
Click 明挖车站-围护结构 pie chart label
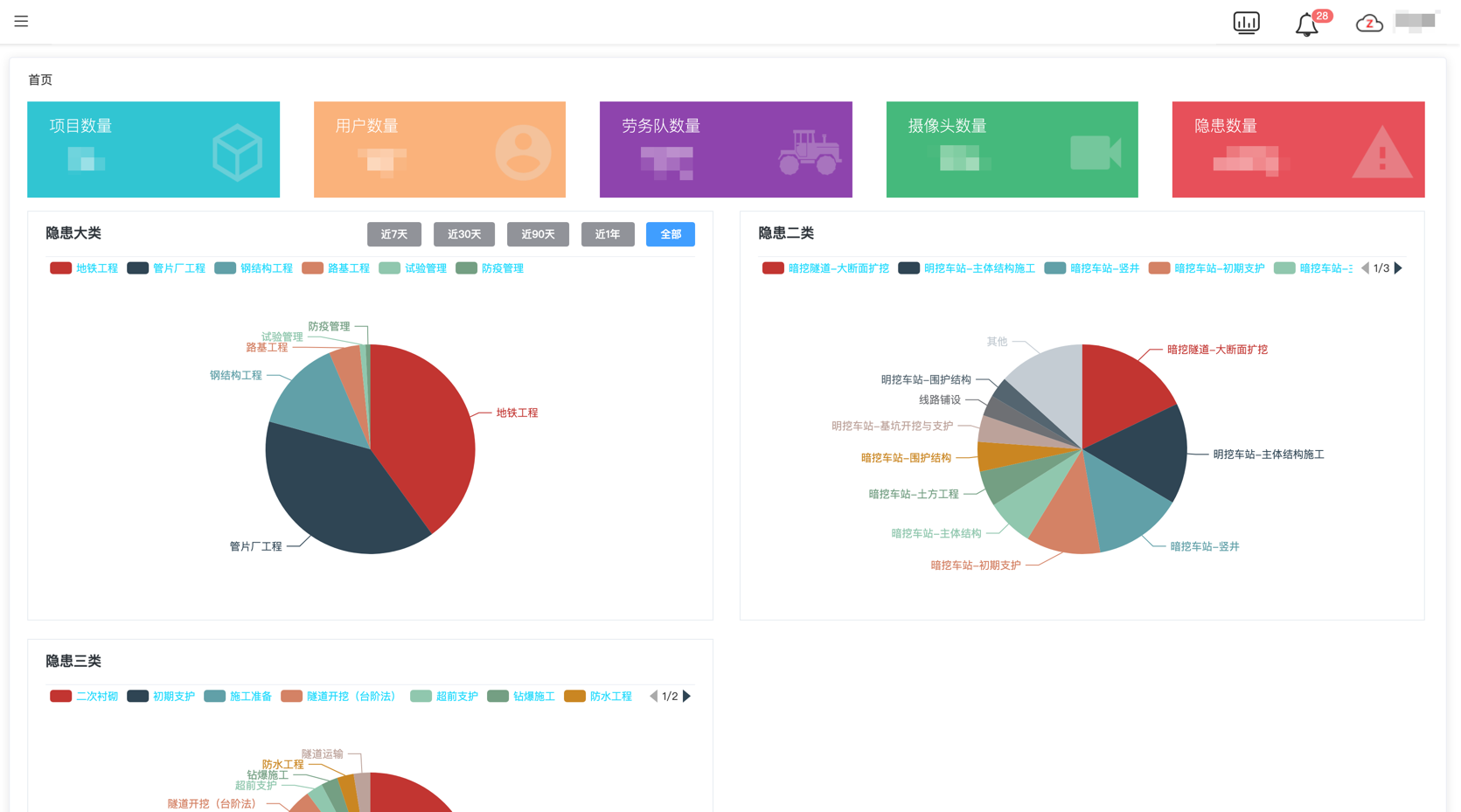point(926,380)
